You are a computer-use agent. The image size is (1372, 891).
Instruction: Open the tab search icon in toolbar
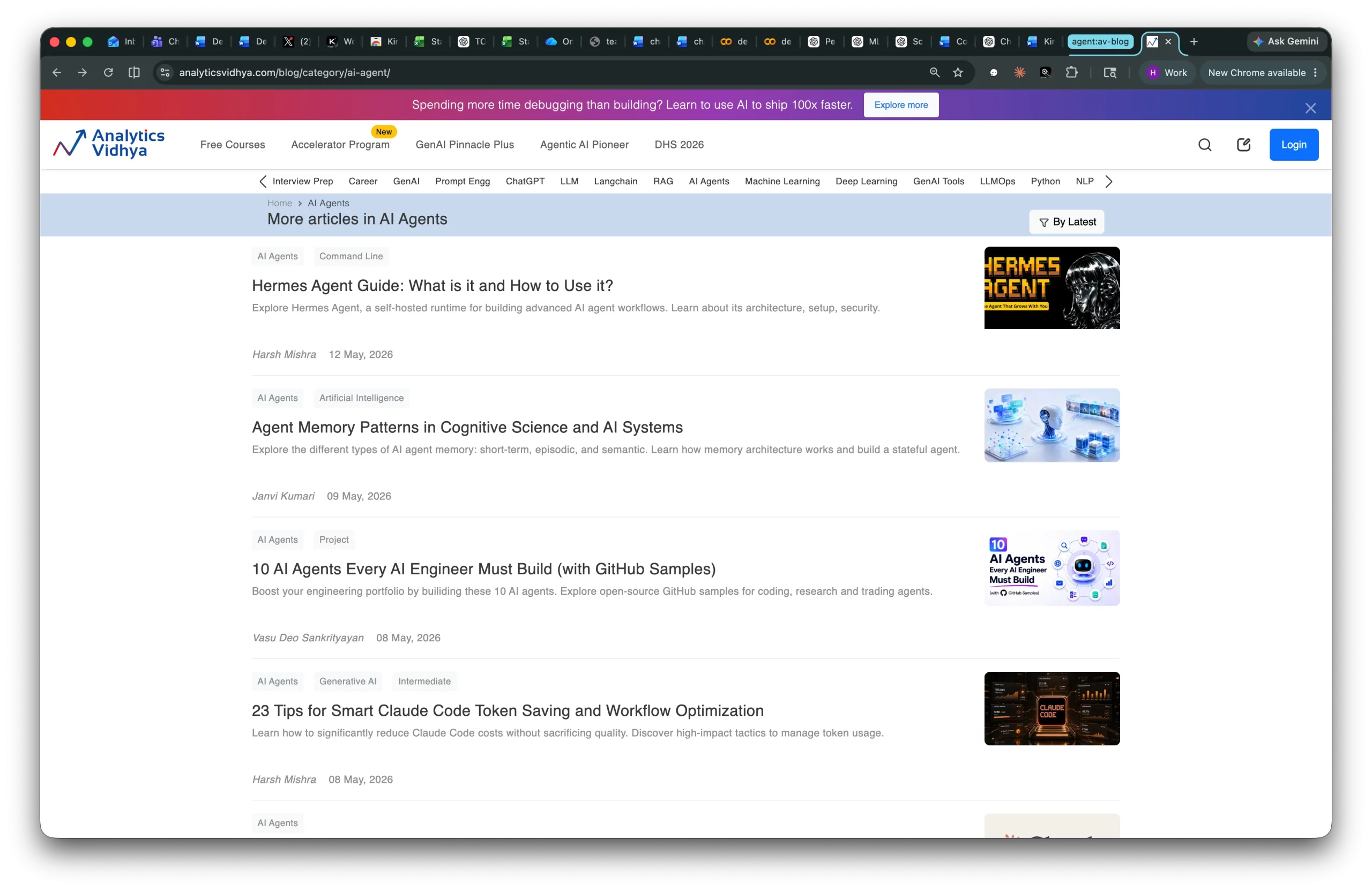click(x=1110, y=73)
